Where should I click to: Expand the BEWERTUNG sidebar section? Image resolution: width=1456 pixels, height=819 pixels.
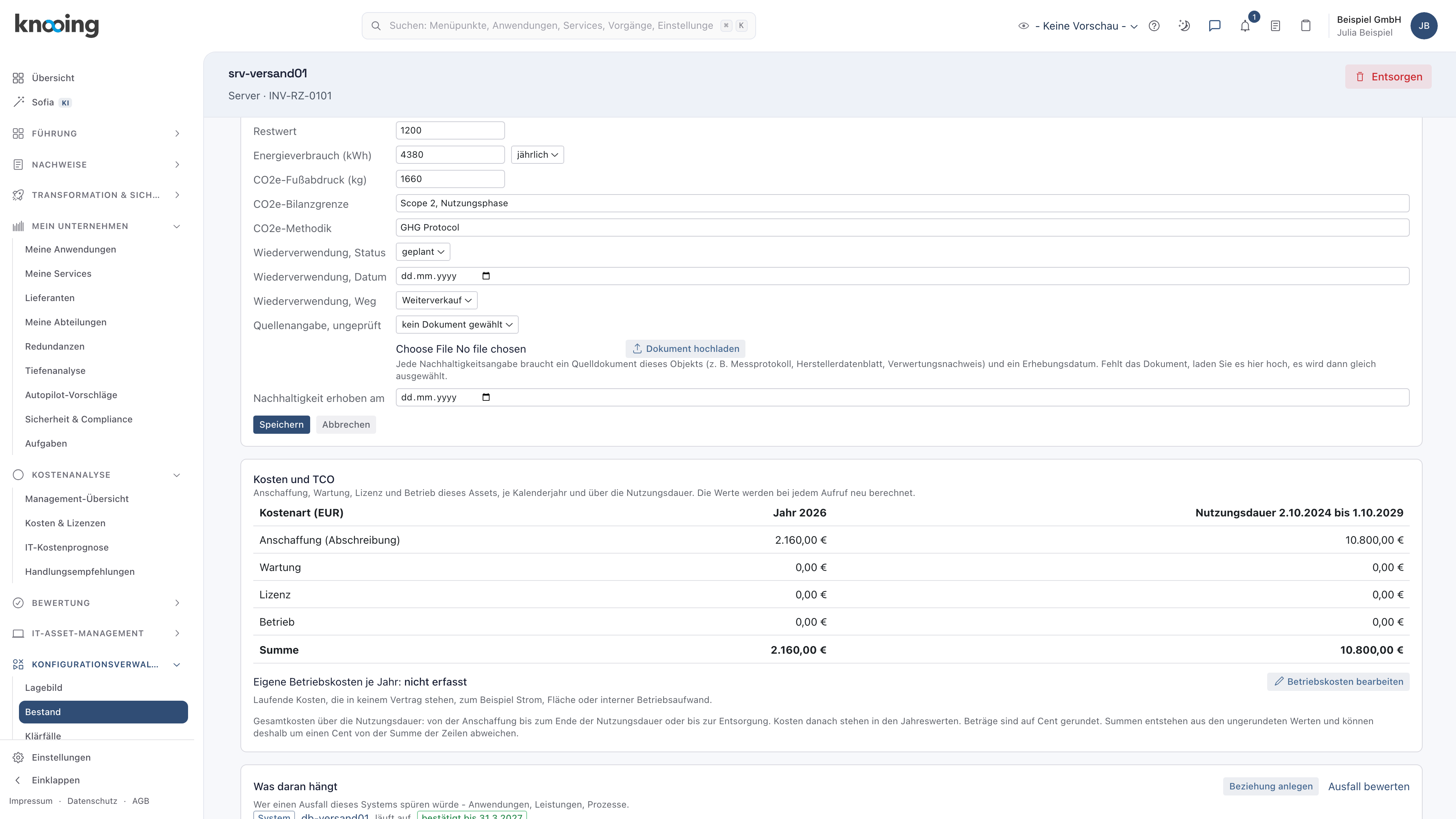[97, 603]
